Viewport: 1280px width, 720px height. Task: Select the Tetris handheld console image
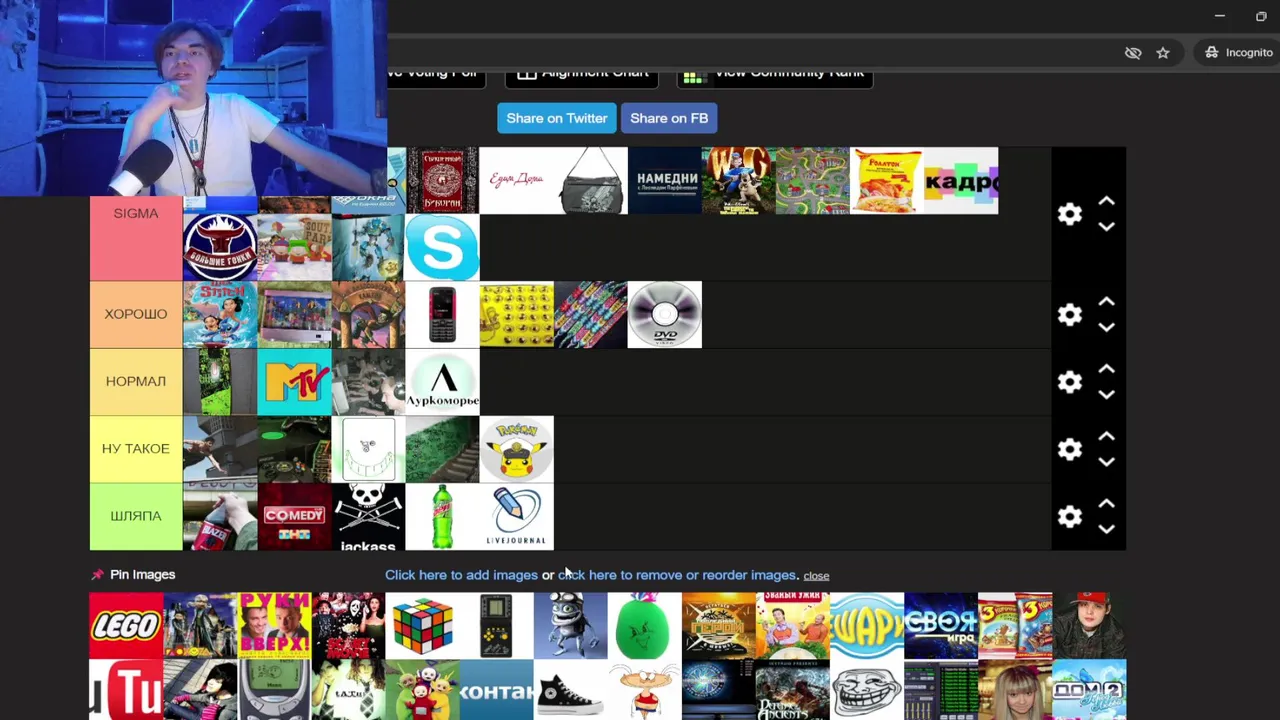pyautogui.click(x=496, y=626)
